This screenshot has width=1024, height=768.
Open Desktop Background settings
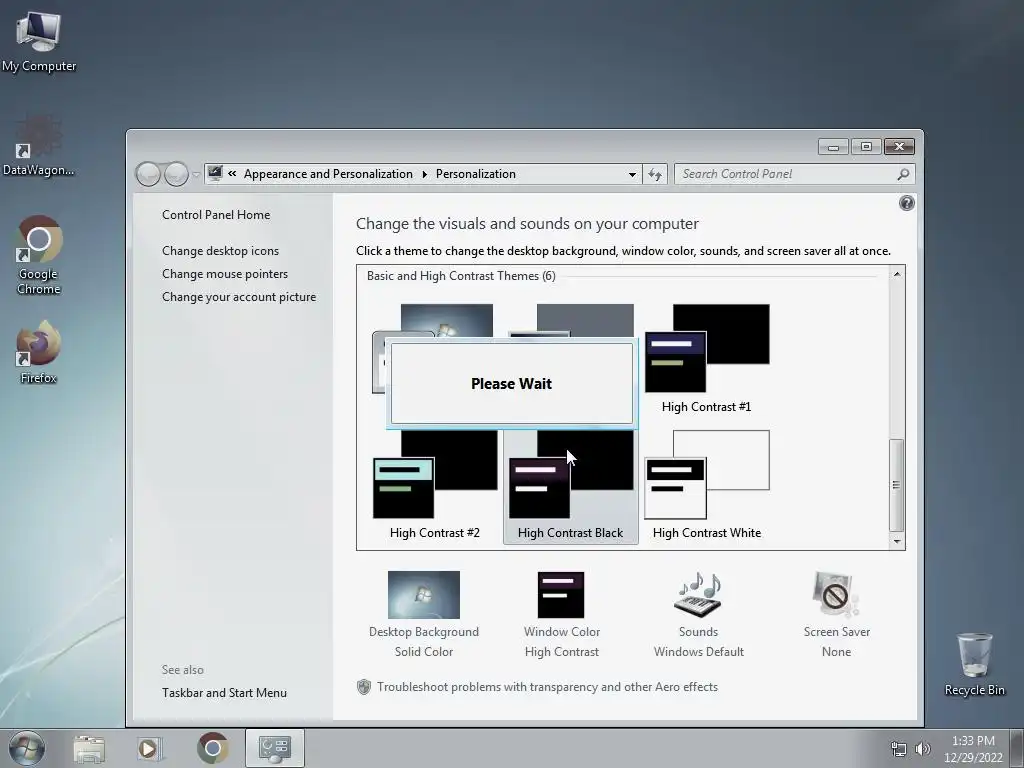coord(424,615)
